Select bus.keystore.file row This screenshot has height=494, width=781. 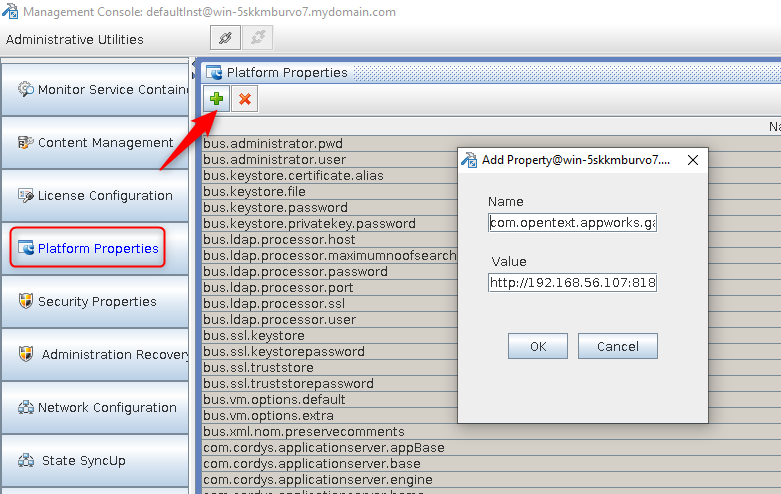[x=330, y=191]
